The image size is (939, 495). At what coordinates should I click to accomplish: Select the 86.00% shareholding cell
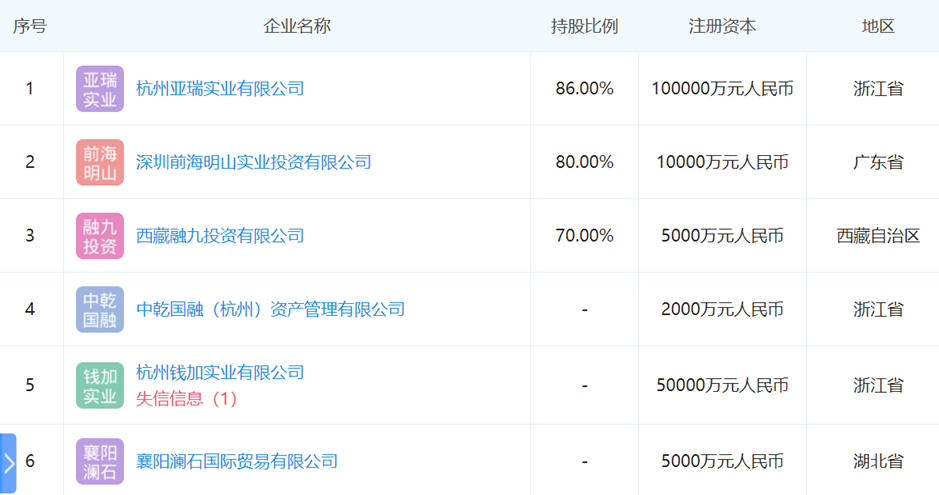click(584, 89)
